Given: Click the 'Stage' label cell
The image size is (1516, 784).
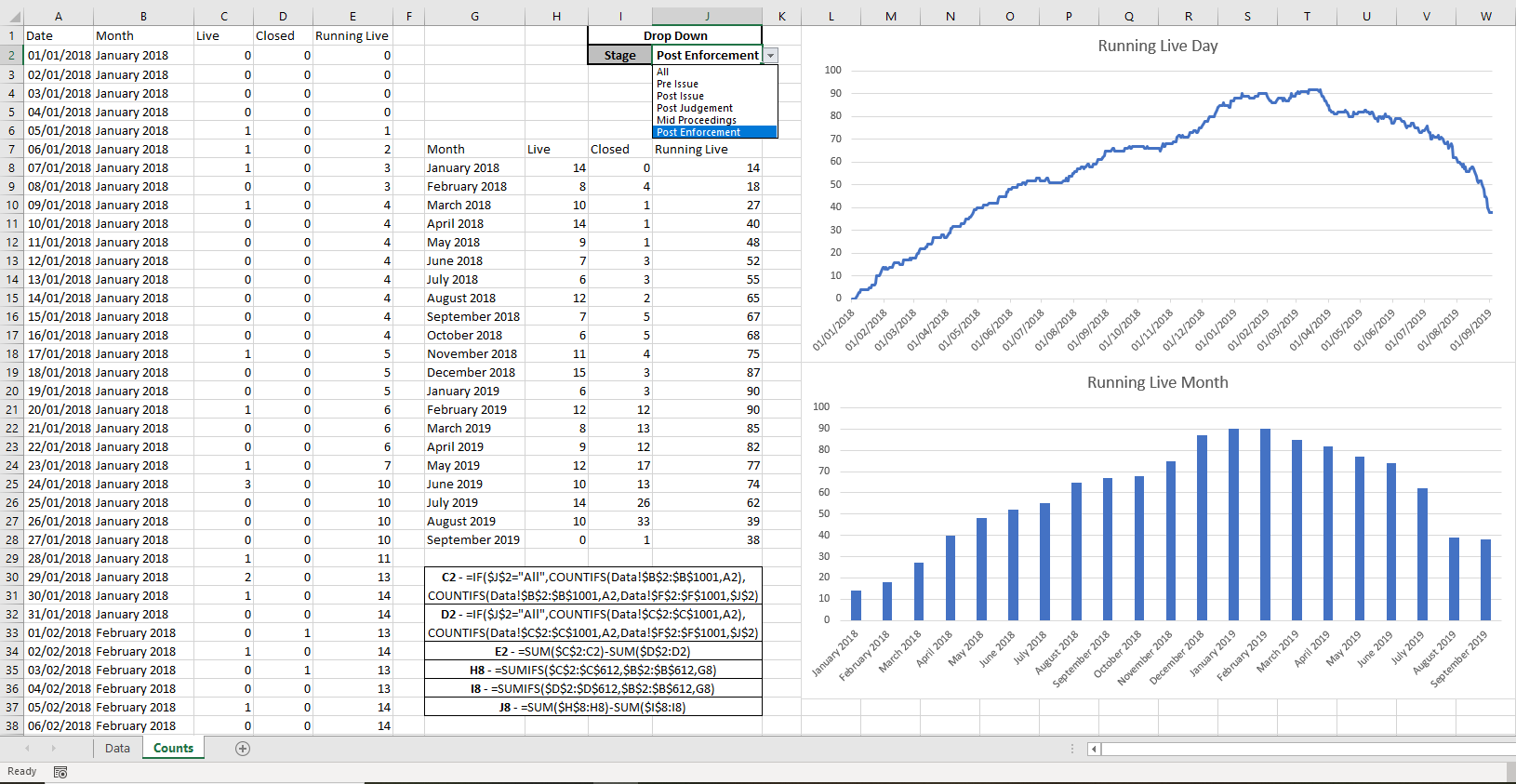Looking at the screenshot, I should click(x=620, y=55).
